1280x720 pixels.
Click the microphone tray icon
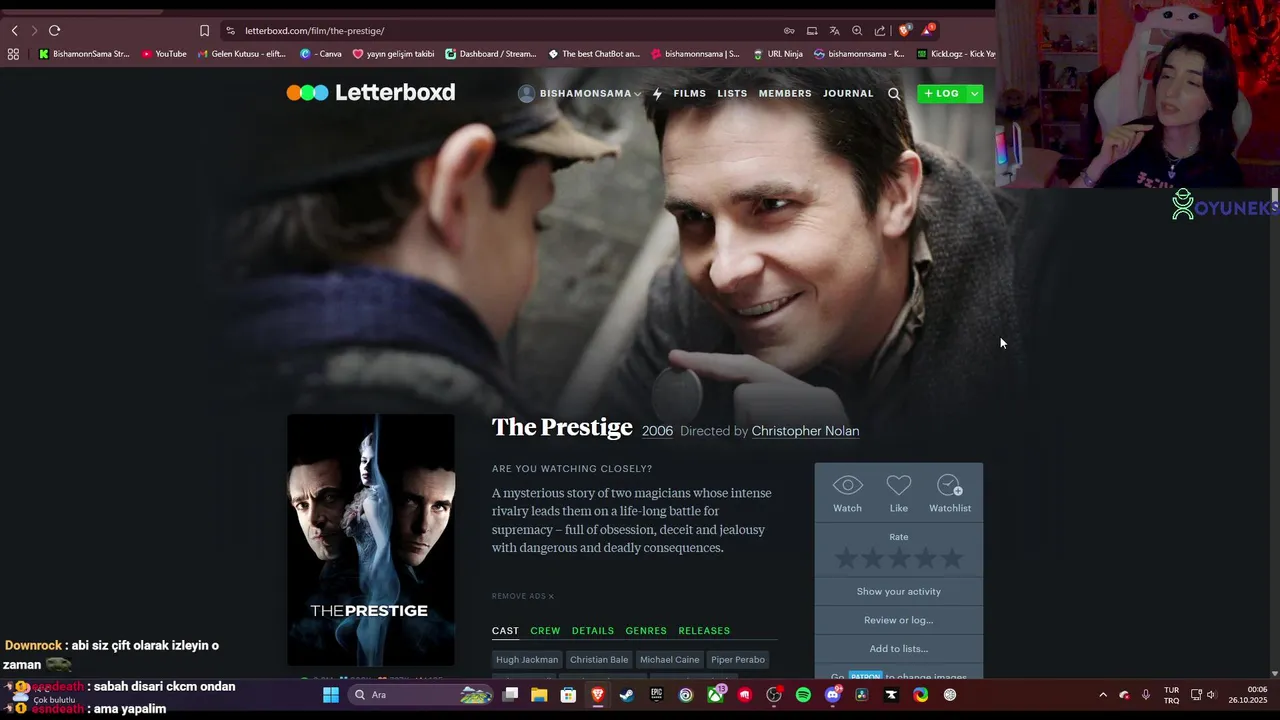click(1146, 695)
